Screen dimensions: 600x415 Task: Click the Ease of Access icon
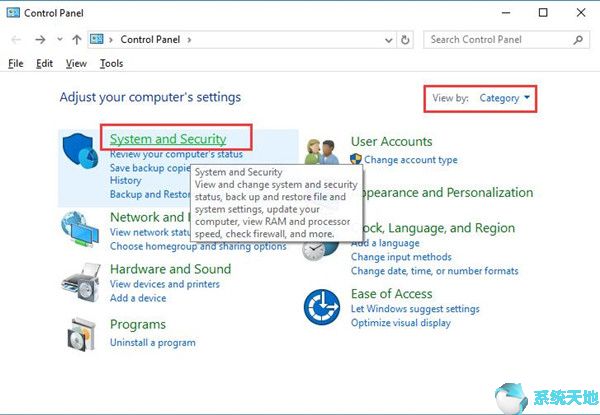[x=322, y=307]
